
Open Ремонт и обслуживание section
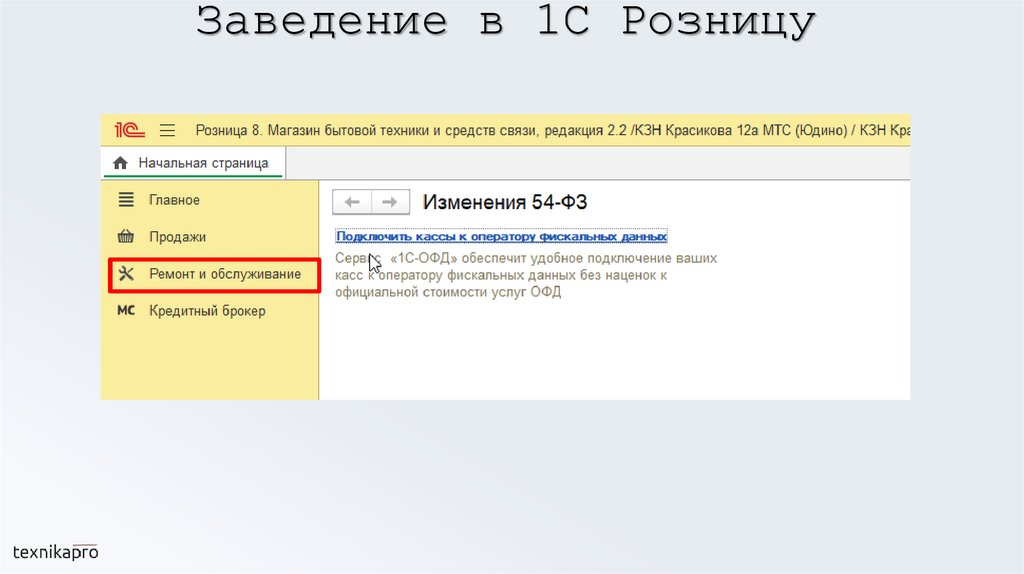[x=214, y=274]
